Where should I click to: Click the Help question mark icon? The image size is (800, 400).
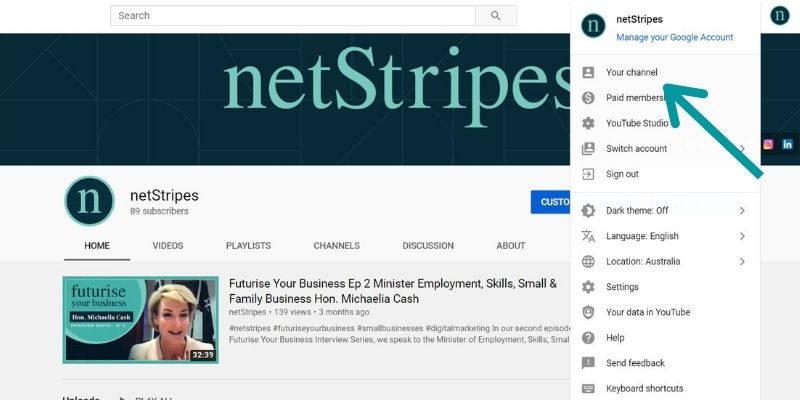tap(588, 338)
